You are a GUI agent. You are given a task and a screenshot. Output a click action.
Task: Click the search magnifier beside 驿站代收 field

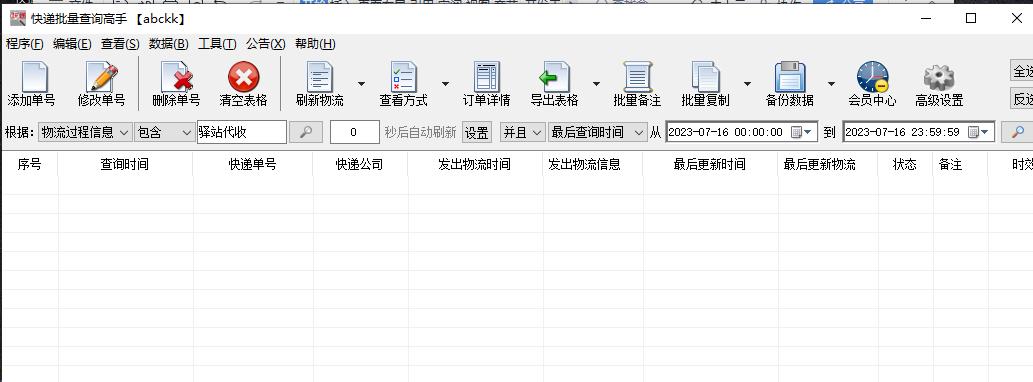click(306, 132)
